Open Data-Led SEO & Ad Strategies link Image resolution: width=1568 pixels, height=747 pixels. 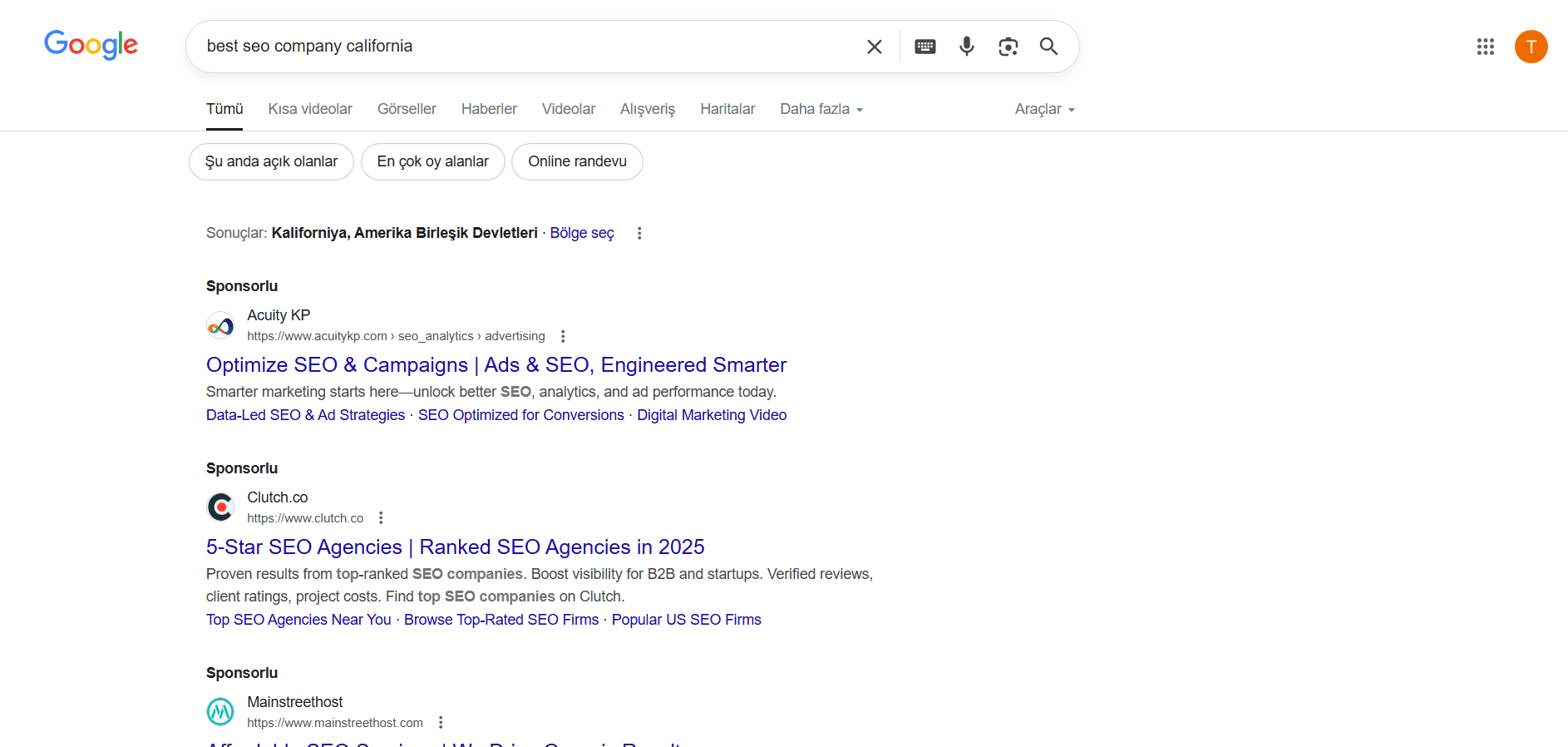[x=305, y=415]
